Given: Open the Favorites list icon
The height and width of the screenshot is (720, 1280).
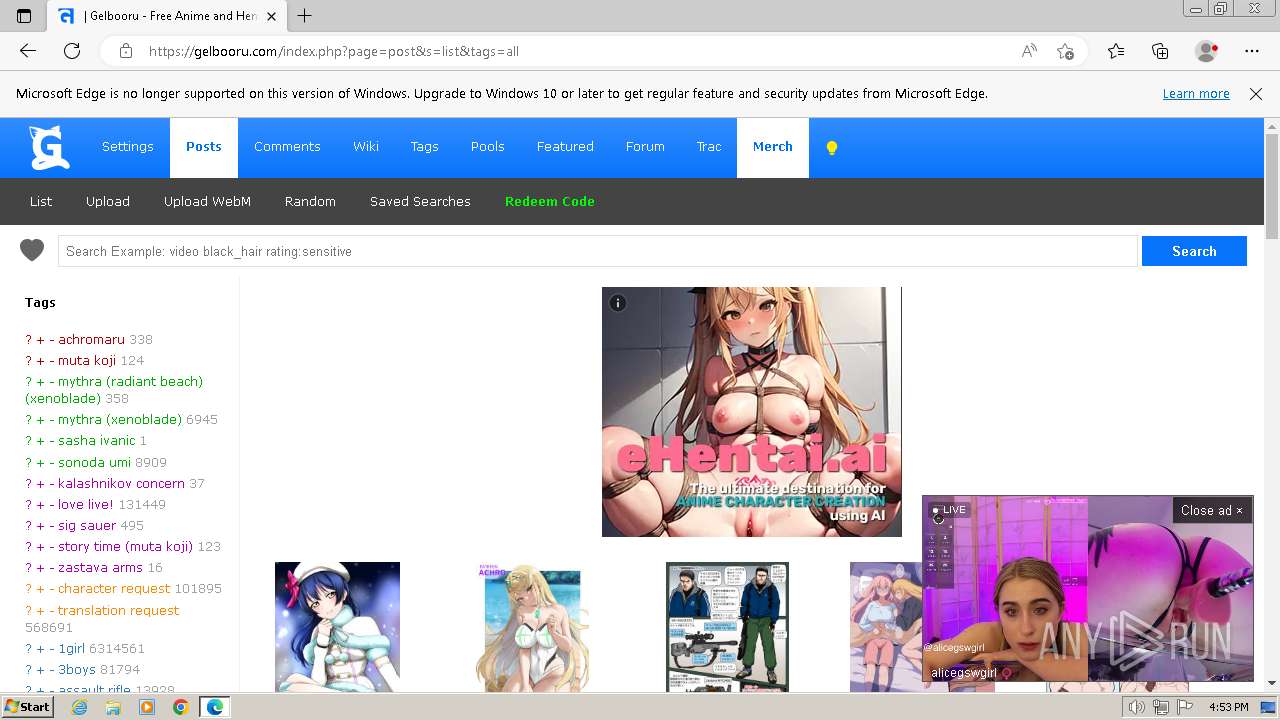Looking at the screenshot, I should (1116, 51).
